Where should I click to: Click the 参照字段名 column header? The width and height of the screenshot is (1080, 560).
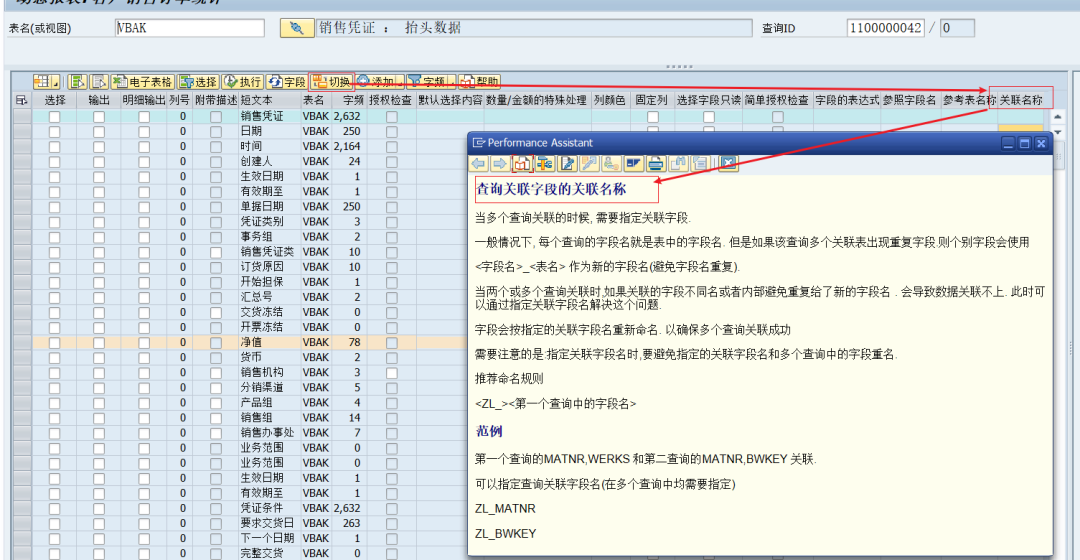coord(910,101)
